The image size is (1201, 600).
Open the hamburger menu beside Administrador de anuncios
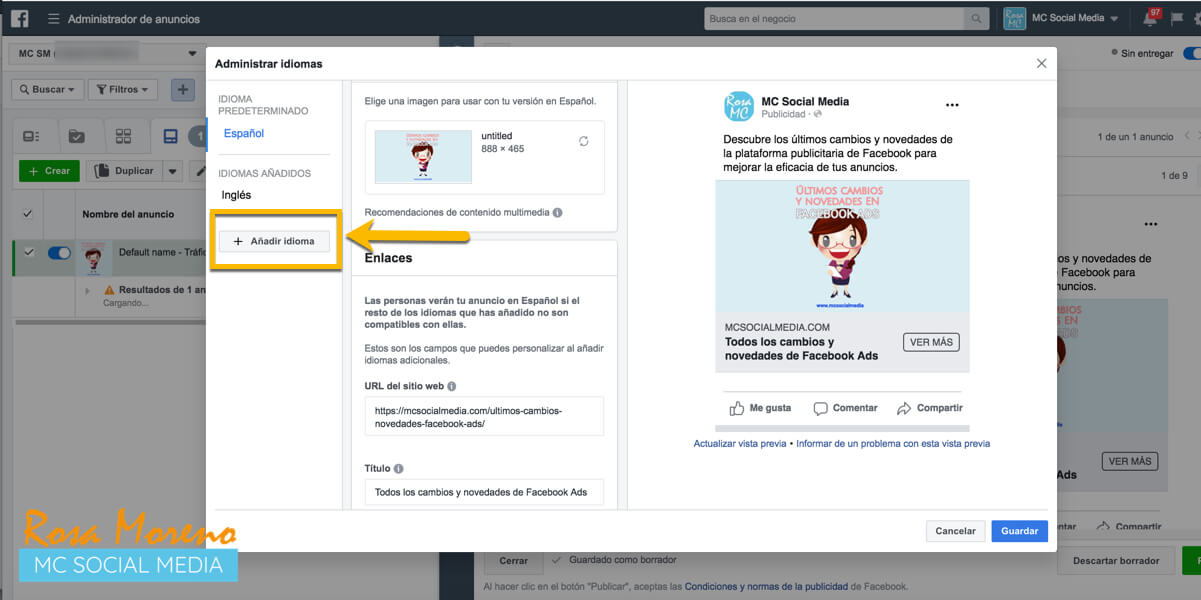tap(53, 19)
